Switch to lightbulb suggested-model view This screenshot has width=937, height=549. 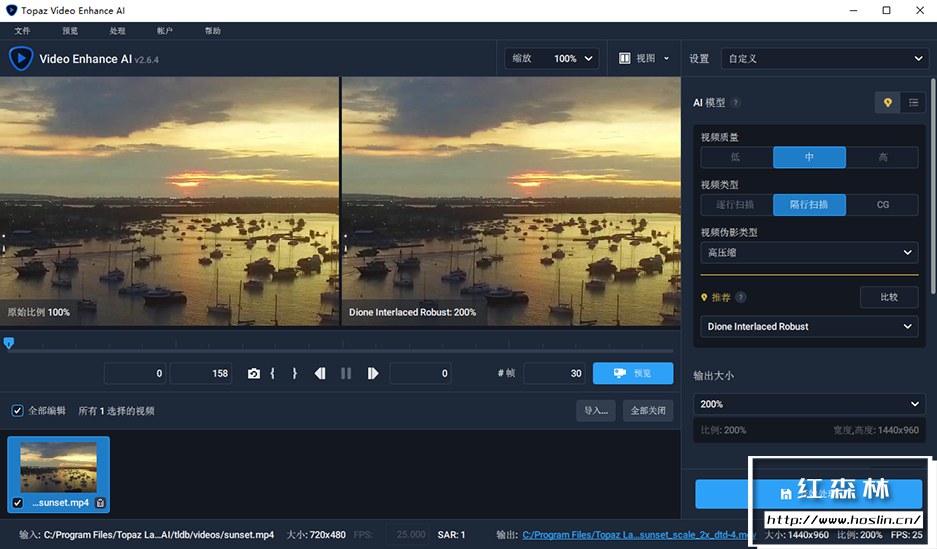(x=887, y=103)
